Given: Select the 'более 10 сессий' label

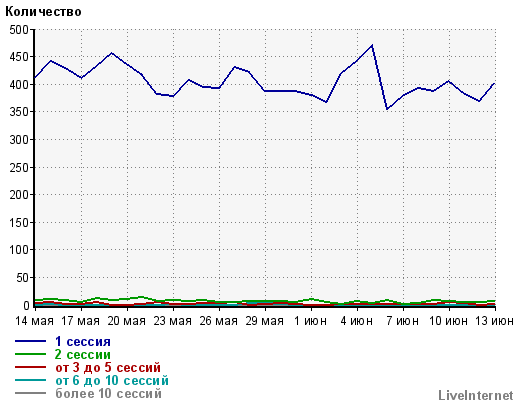Looking at the screenshot, I should coord(108,393).
